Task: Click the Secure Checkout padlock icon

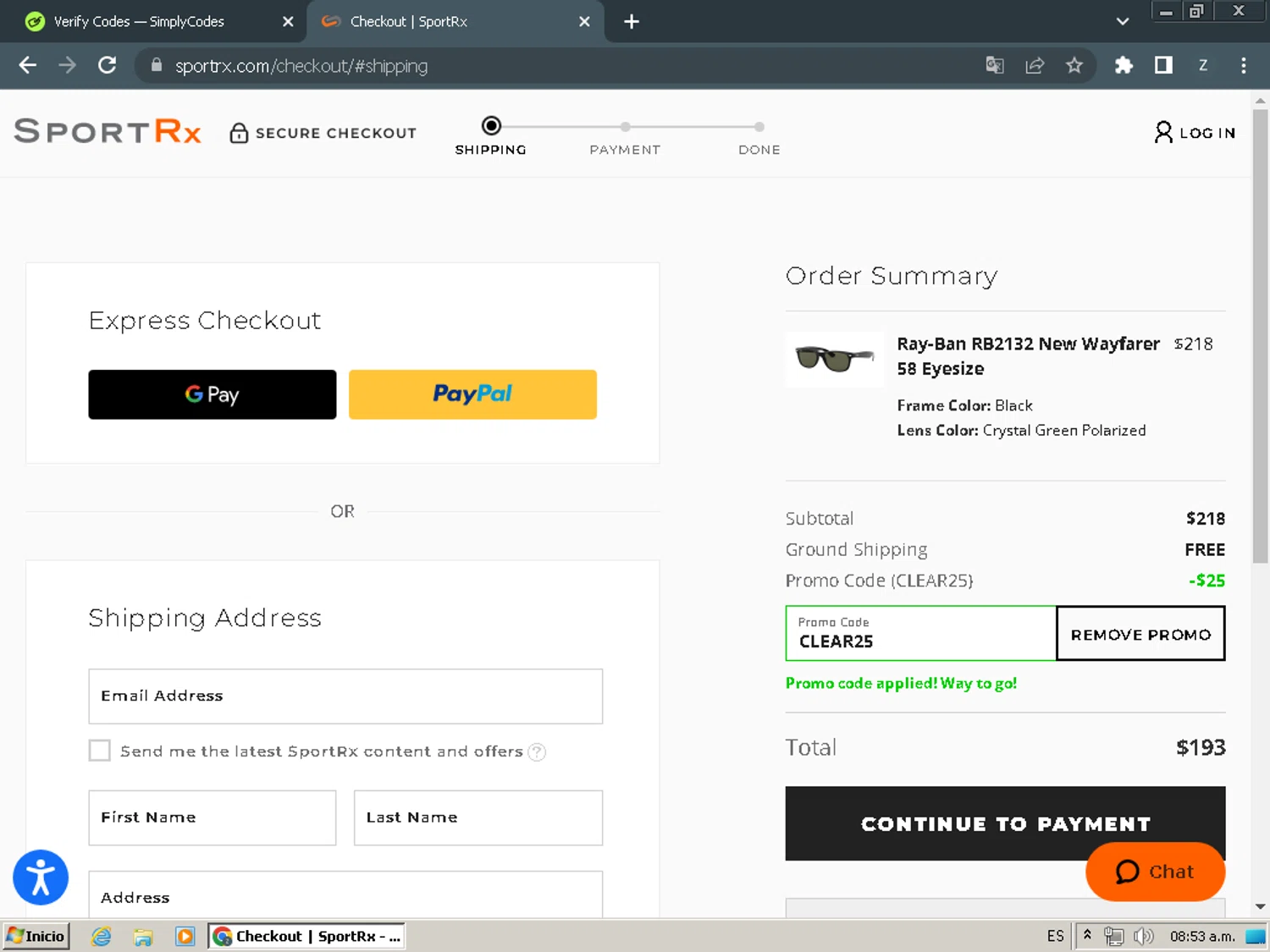Action: coord(239,133)
